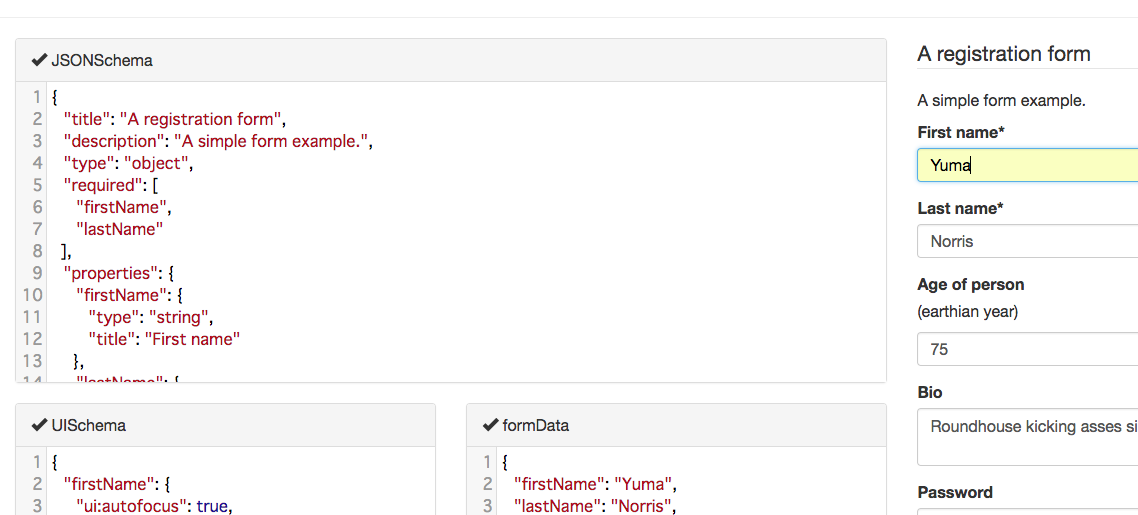Click the "firstName": "Yuma" line in formData
This screenshot has height=515, width=1138.
595,485
